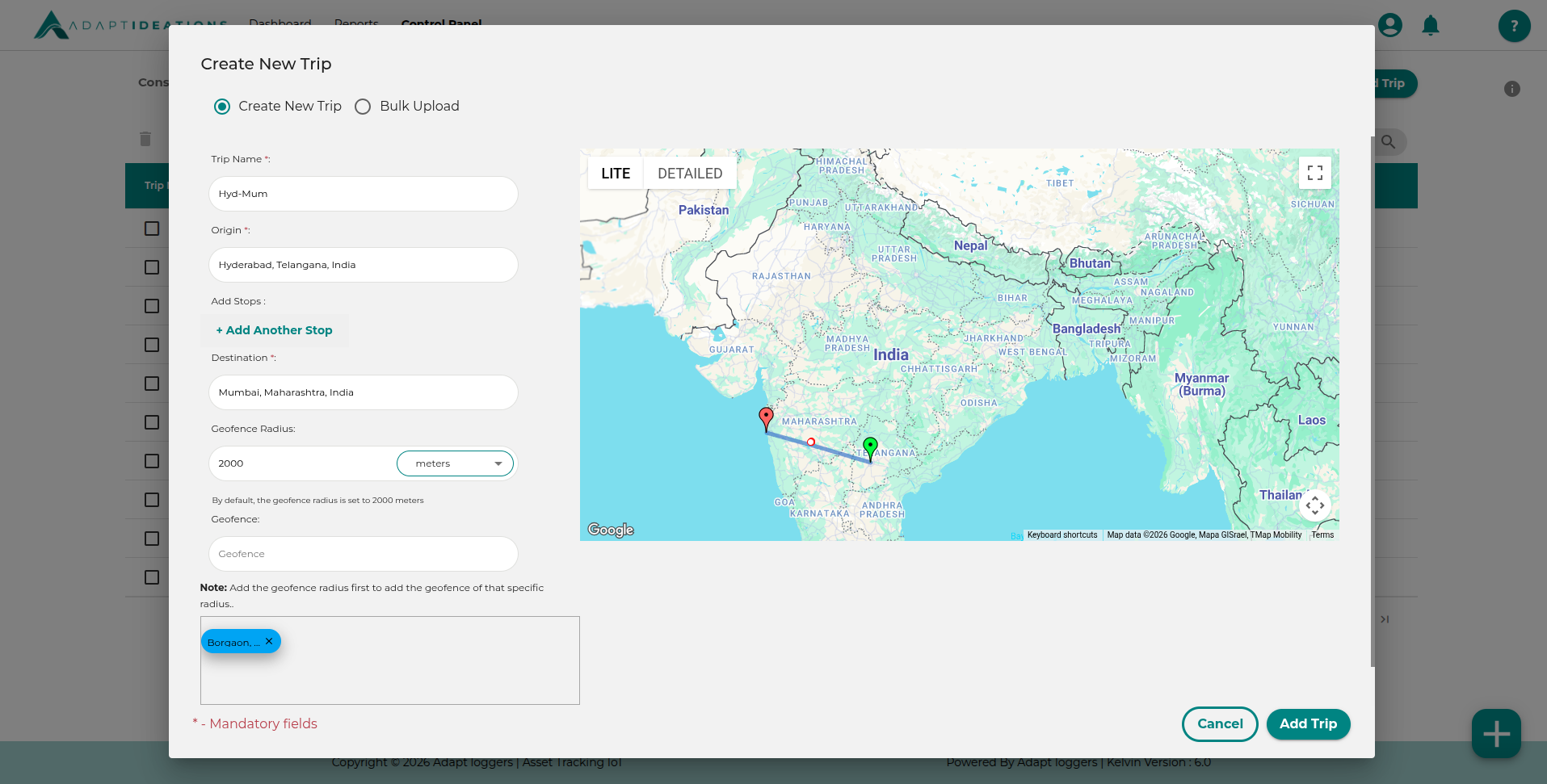Open the info icon on the right

tap(1512, 89)
